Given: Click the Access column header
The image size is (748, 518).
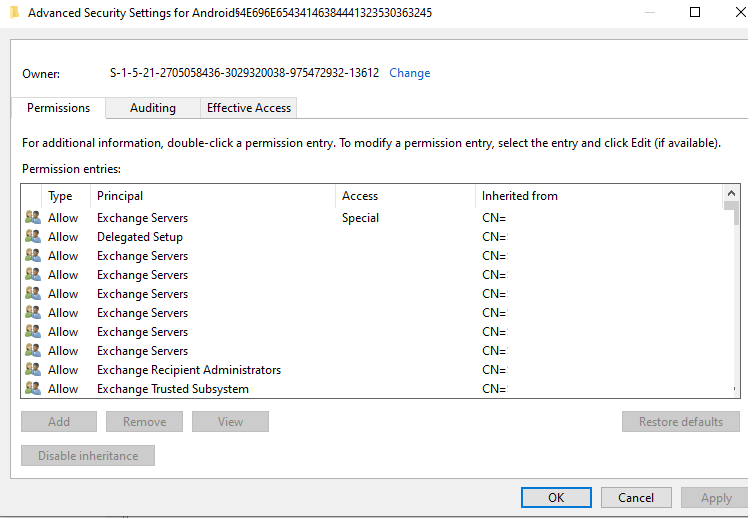Looking at the screenshot, I should point(405,196).
